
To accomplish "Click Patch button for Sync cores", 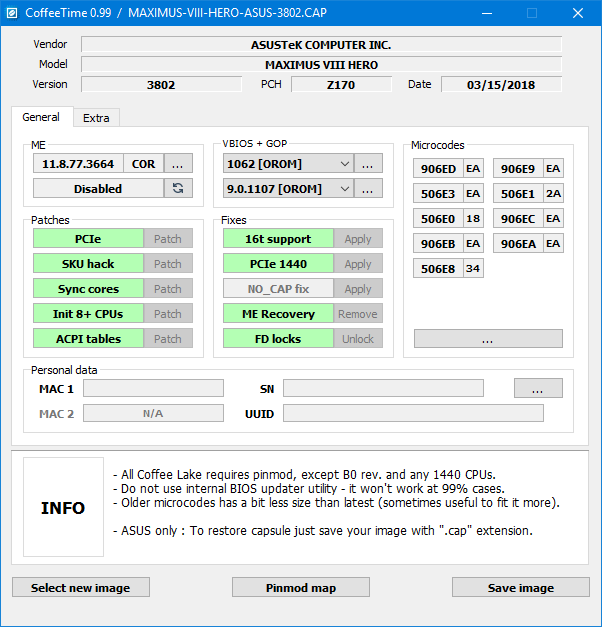I will 168,289.
